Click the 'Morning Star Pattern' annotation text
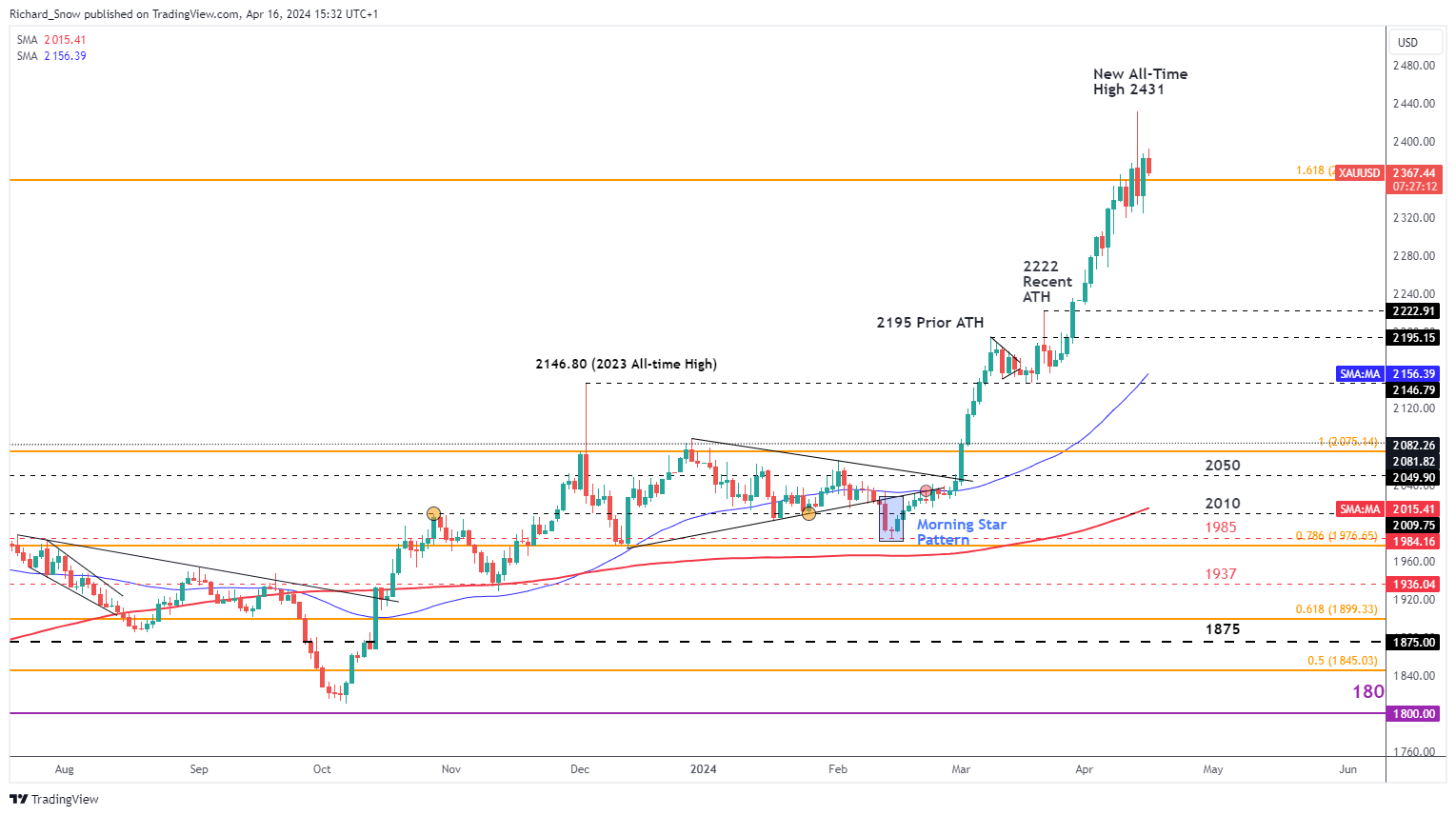 (x=961, y=532)
